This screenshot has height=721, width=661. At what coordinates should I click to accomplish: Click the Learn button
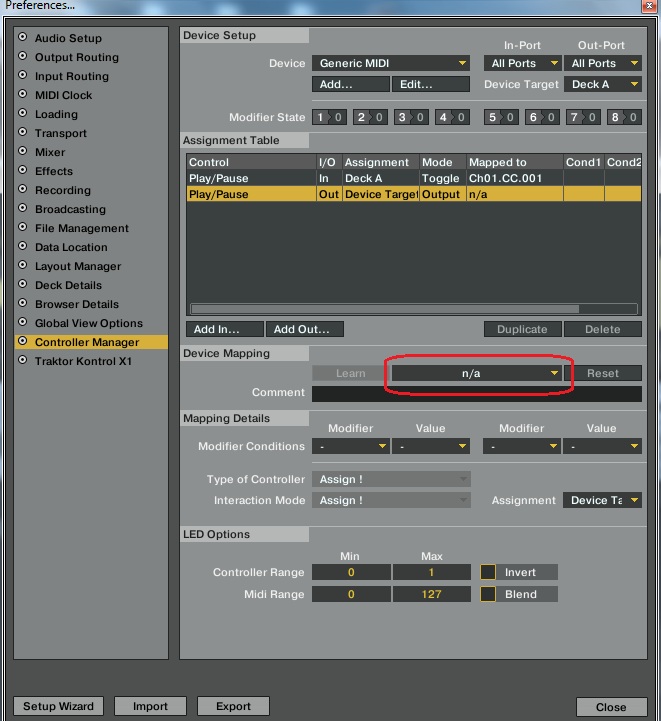pos(350,373)
